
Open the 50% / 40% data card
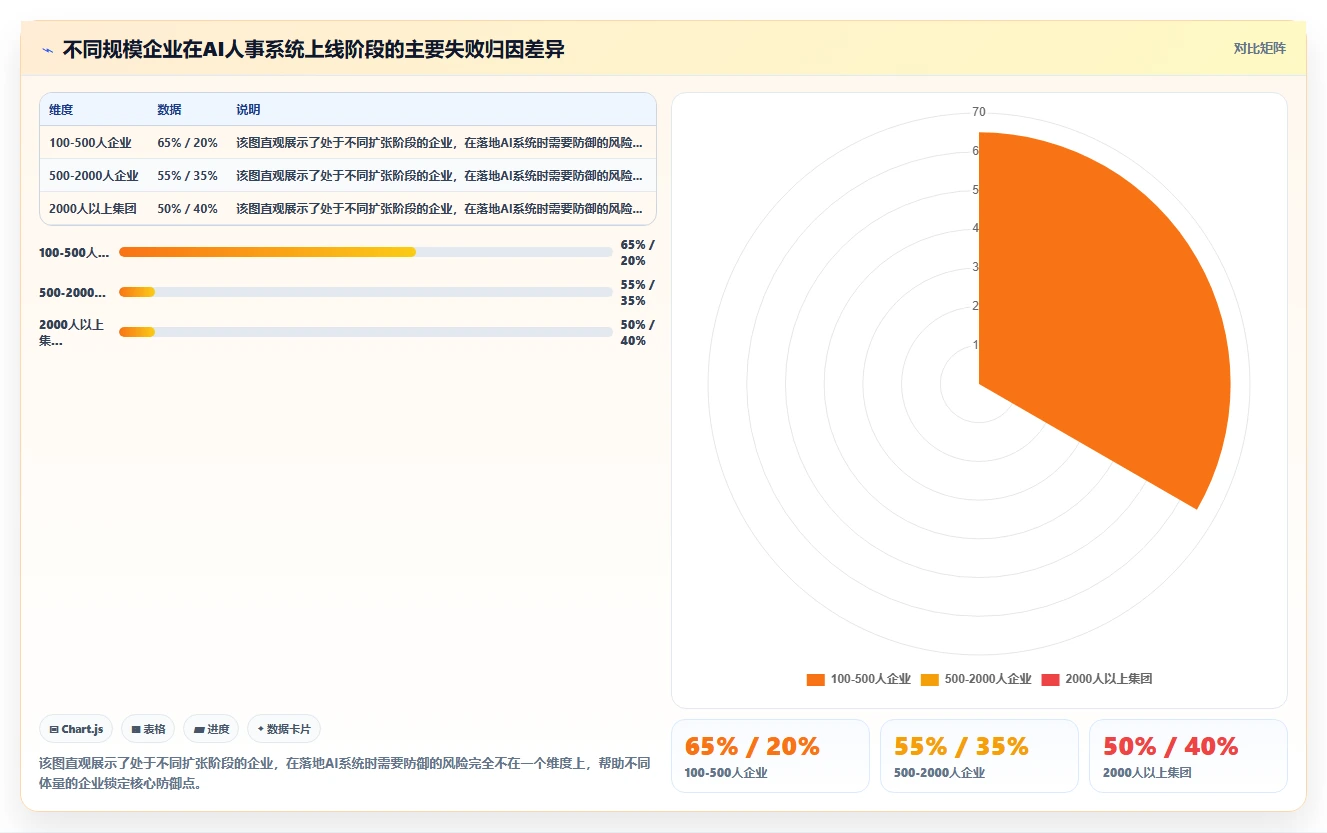pos(1188,756)
